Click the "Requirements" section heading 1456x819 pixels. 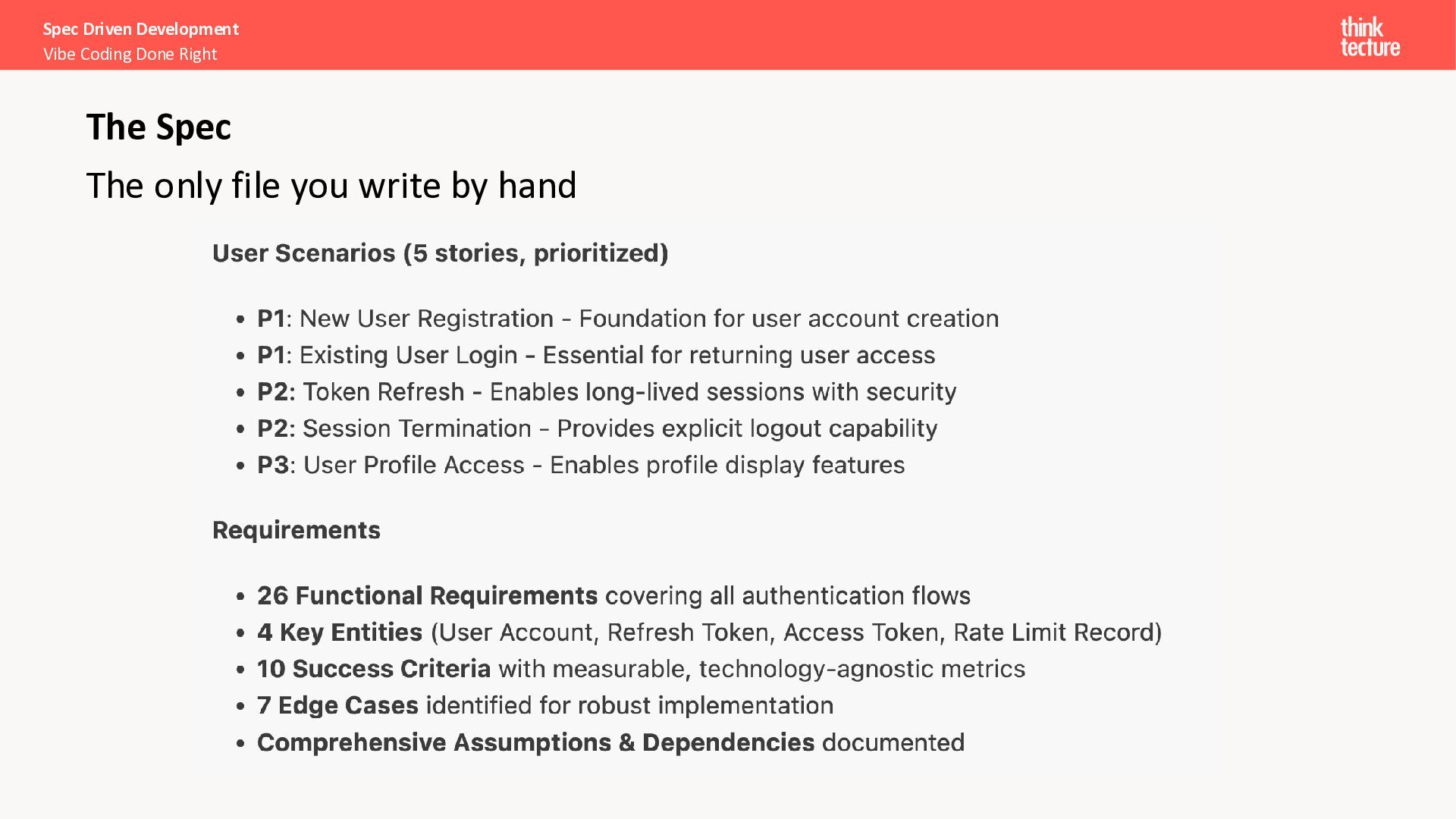[x=296, y=530]
